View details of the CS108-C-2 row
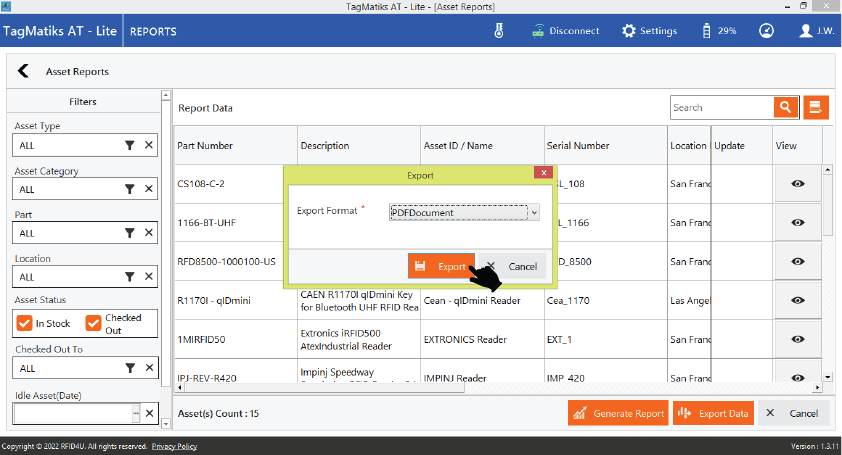The height and width of the screenshot is (455, 842). [797, 184]
